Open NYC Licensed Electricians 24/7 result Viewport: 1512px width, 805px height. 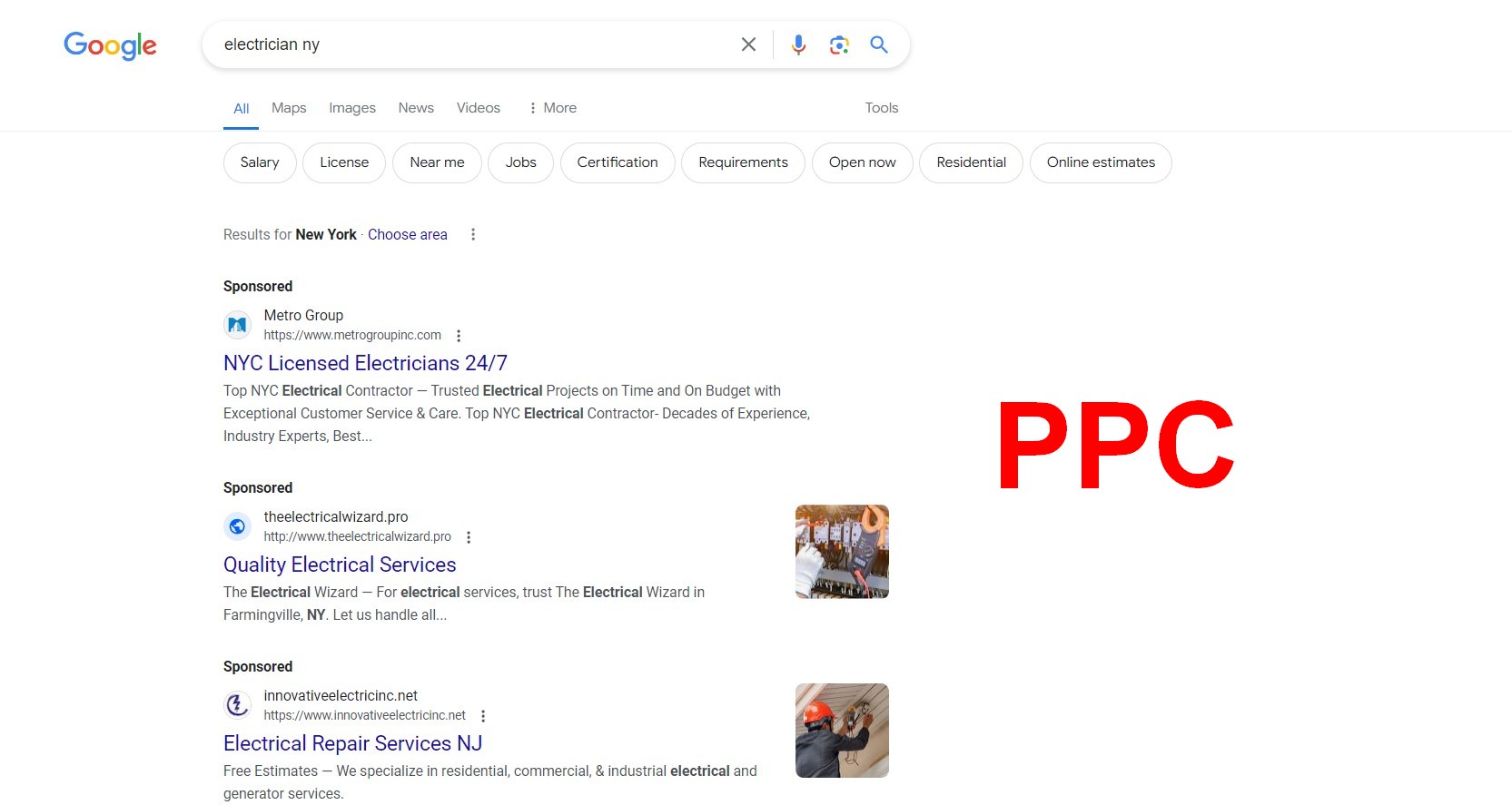365,363
